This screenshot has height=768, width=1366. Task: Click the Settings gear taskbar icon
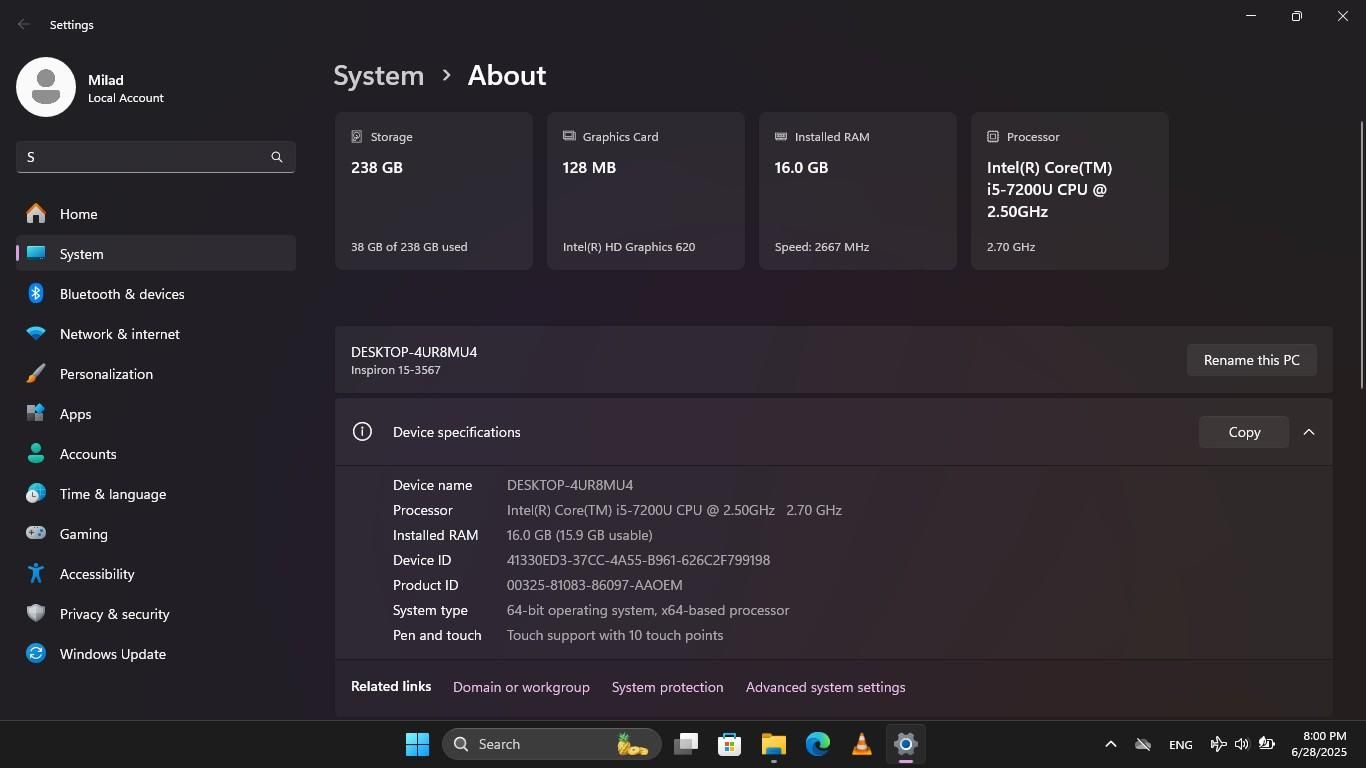[x=906, y=744]
